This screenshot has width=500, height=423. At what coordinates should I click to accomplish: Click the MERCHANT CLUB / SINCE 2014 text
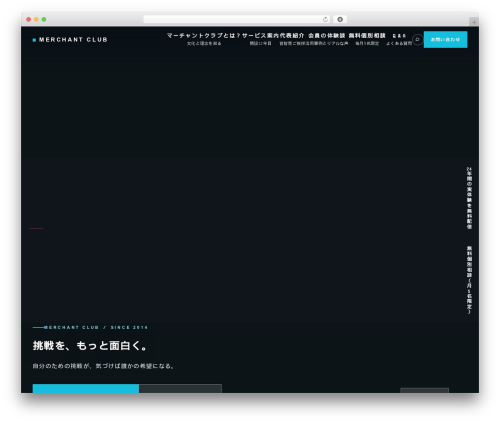pos(96,328)
